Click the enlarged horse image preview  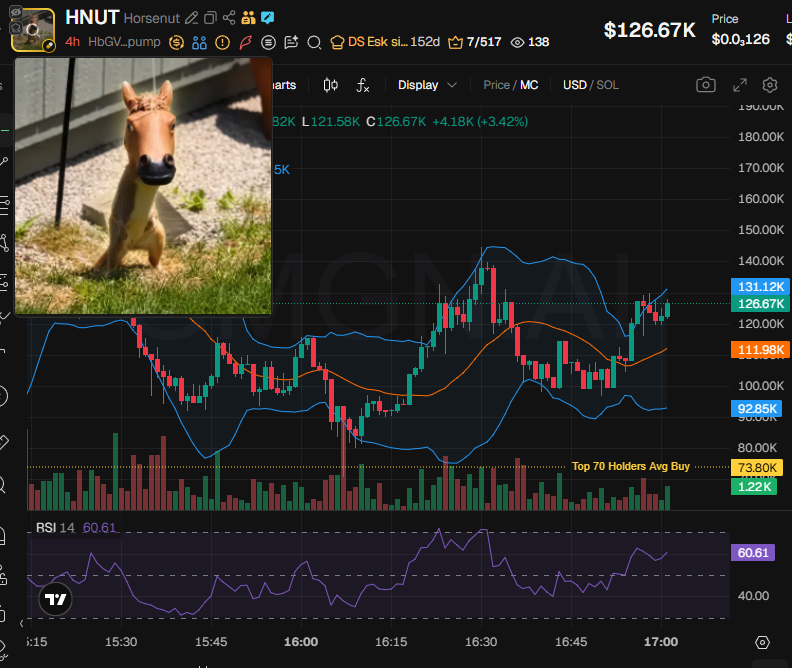tap(143, 186)
